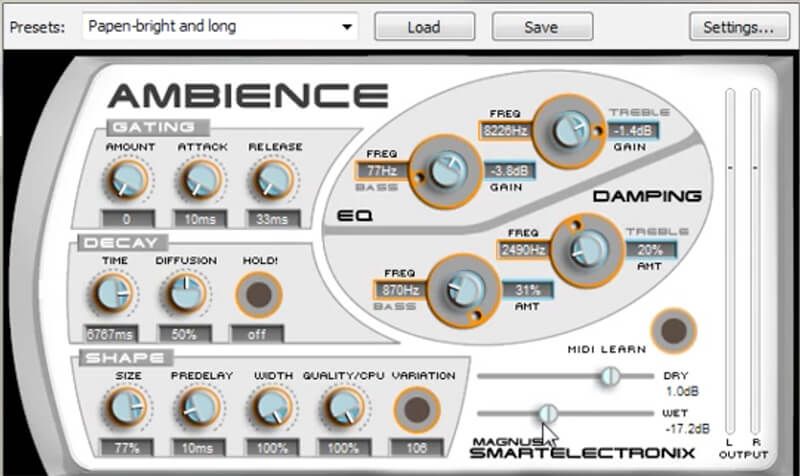
Task: Click the EQ Bass large knob
Action: [446, 171]
